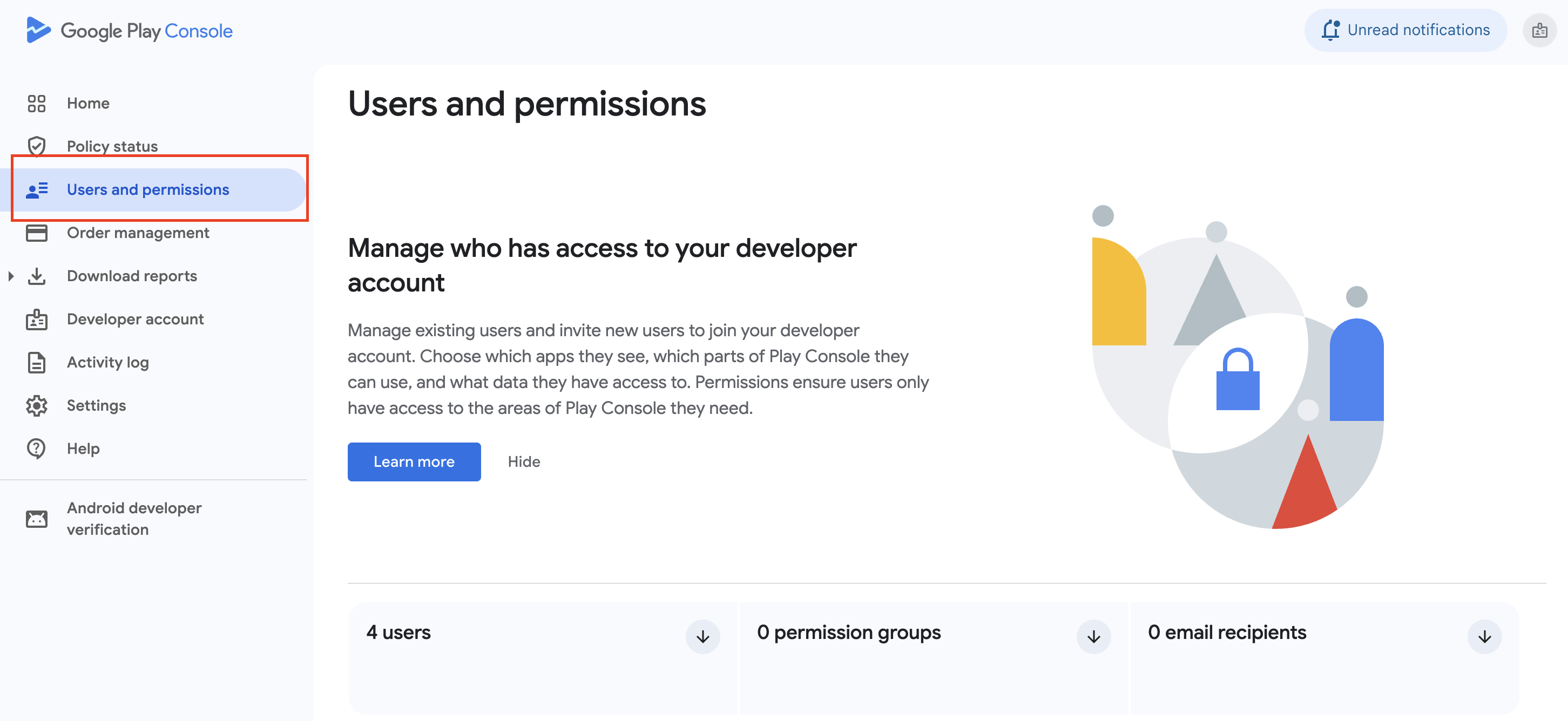Go to Home in the sidebar
This screenshot has height=721, width=1568.
[88, 104]
